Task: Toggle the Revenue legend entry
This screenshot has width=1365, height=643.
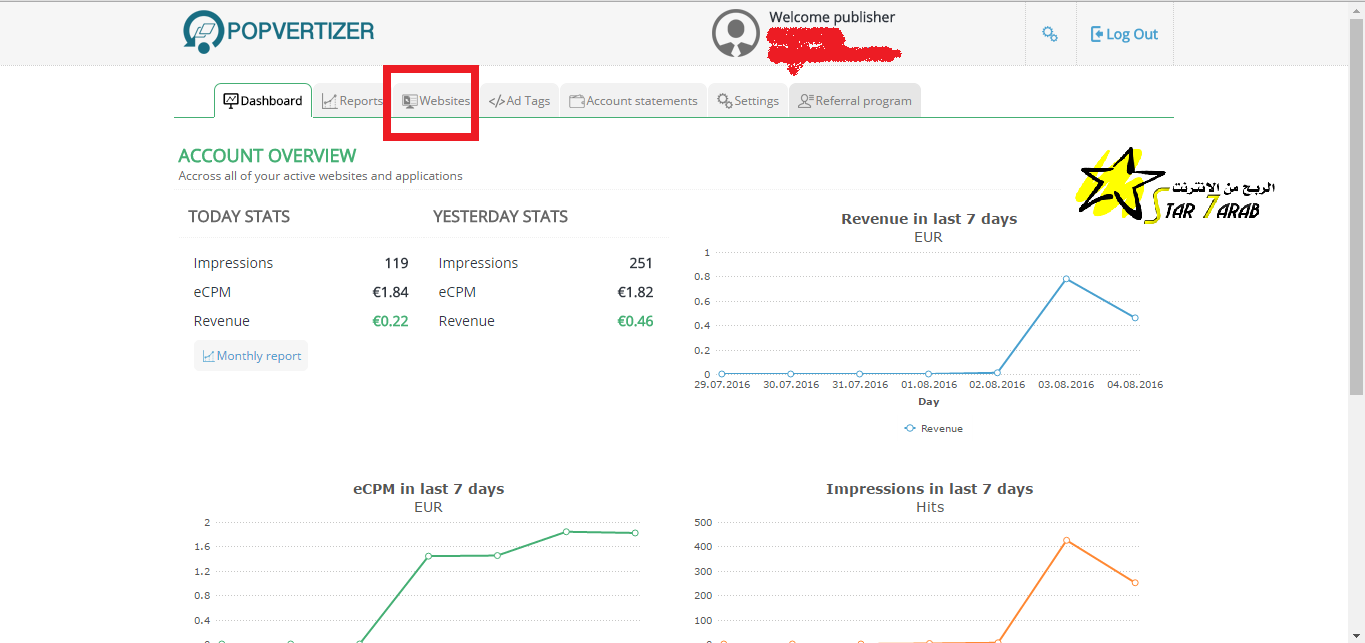Action: [x=933, y=428]
